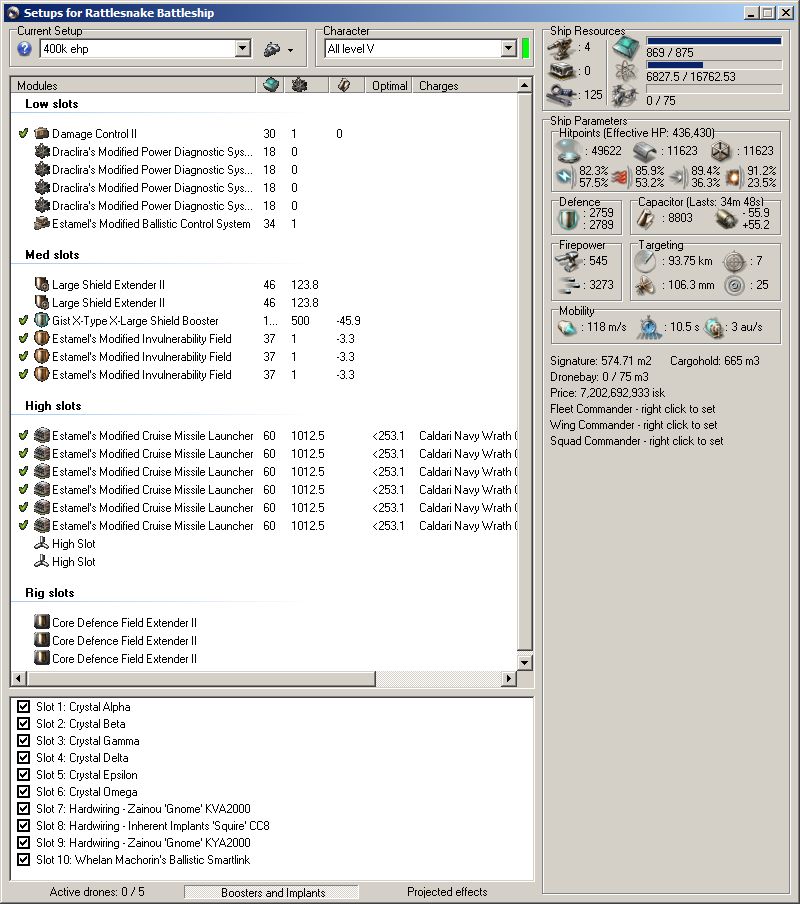Click the thermal resistance icon at 85.9%

[x=620, y=177]
